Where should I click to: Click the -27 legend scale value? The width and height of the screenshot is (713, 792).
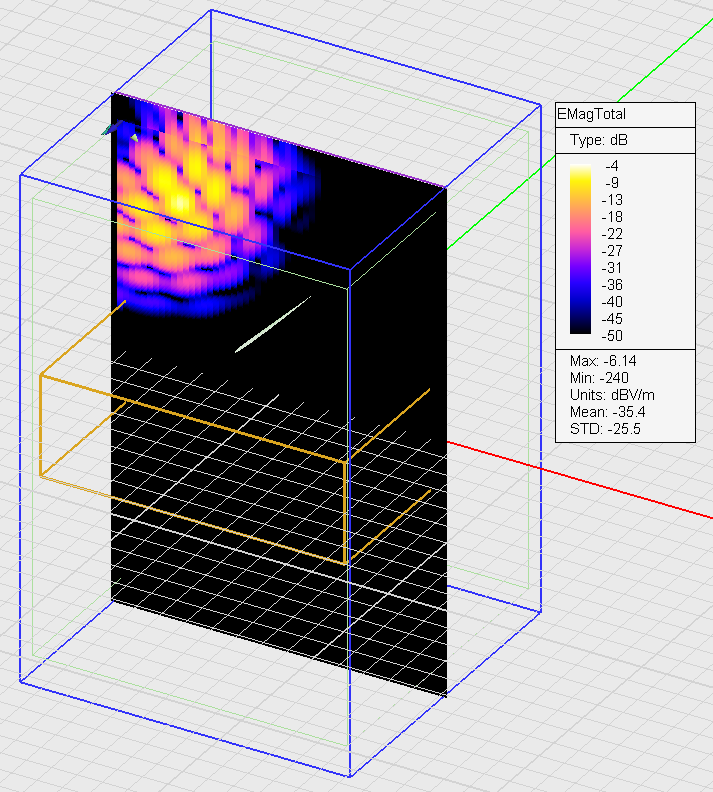[612, 250]
